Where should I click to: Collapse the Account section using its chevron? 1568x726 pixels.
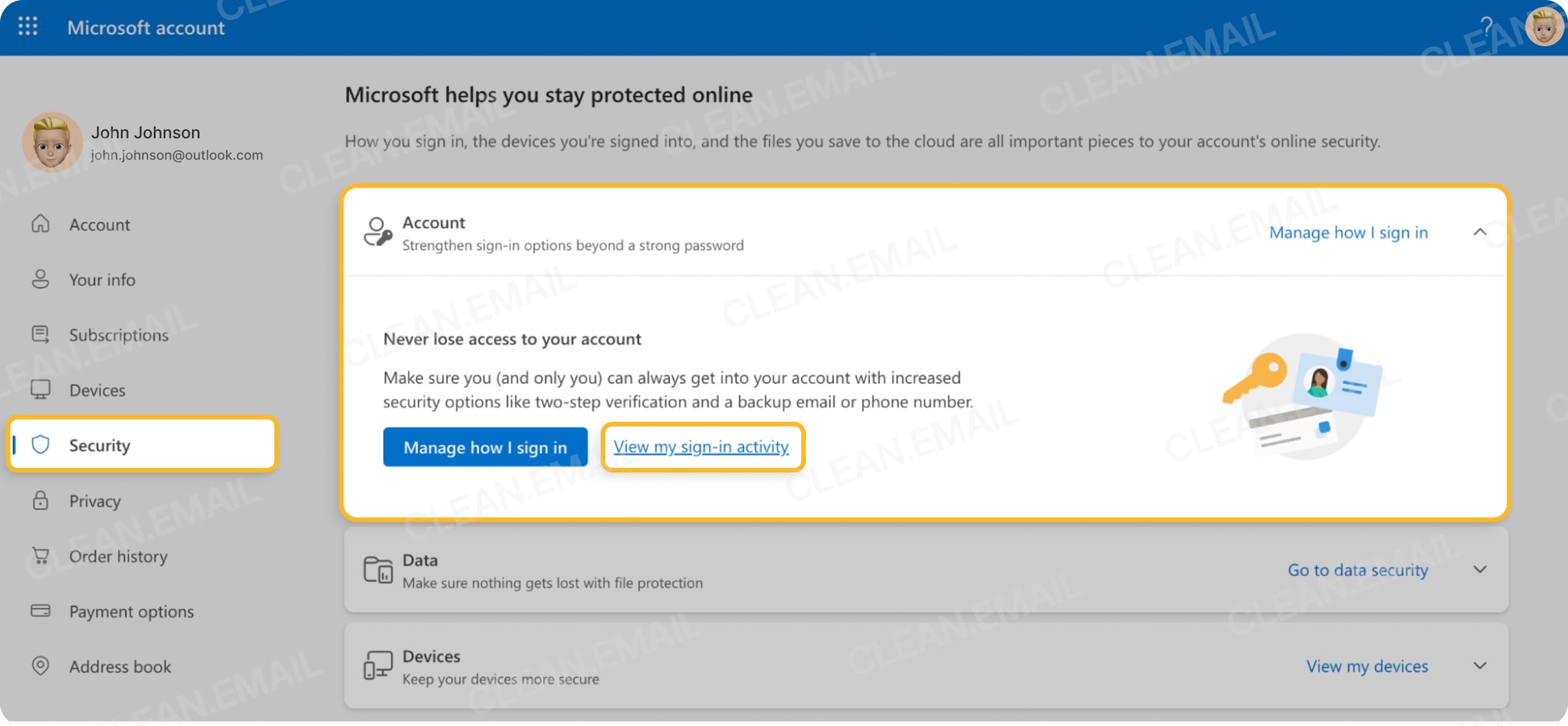coord(1481,232)
